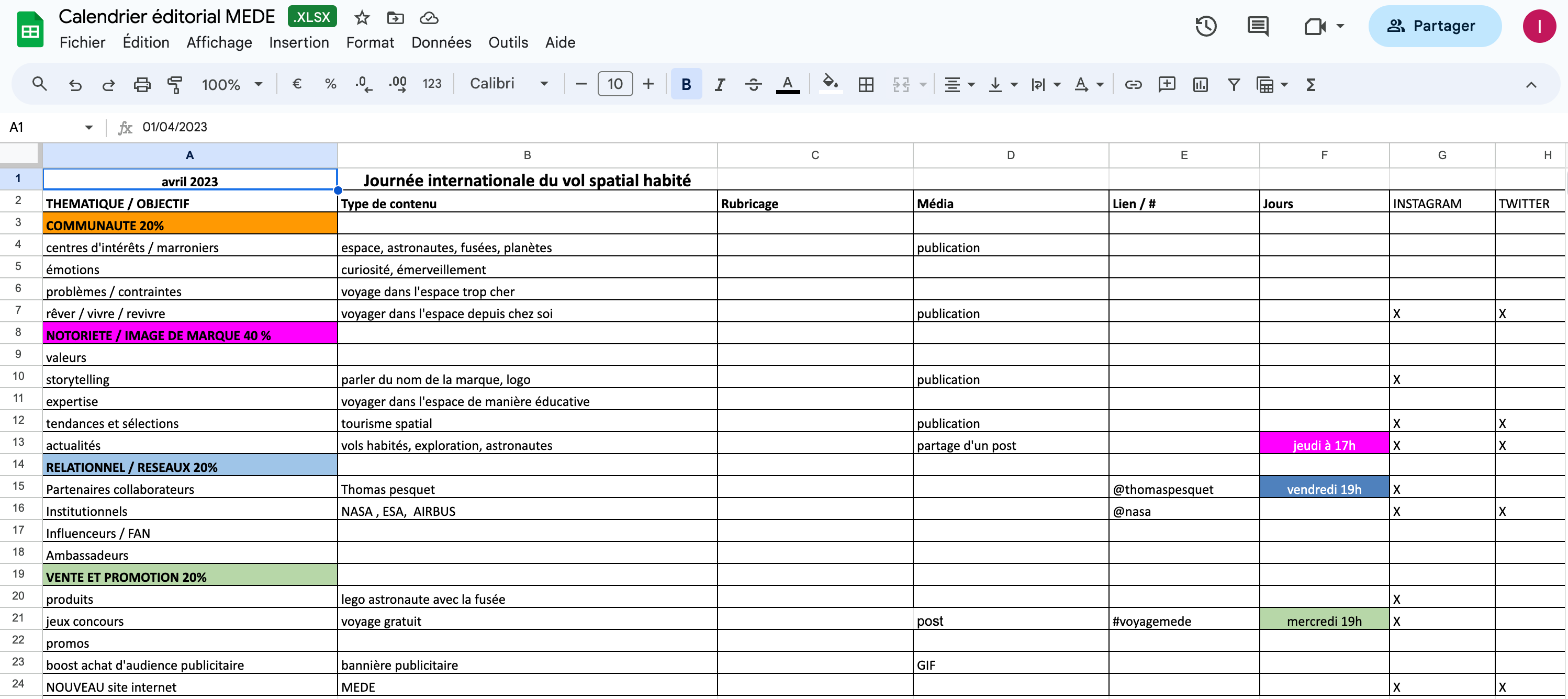
Task: Click the Partager button
Action: point(1435,26)
